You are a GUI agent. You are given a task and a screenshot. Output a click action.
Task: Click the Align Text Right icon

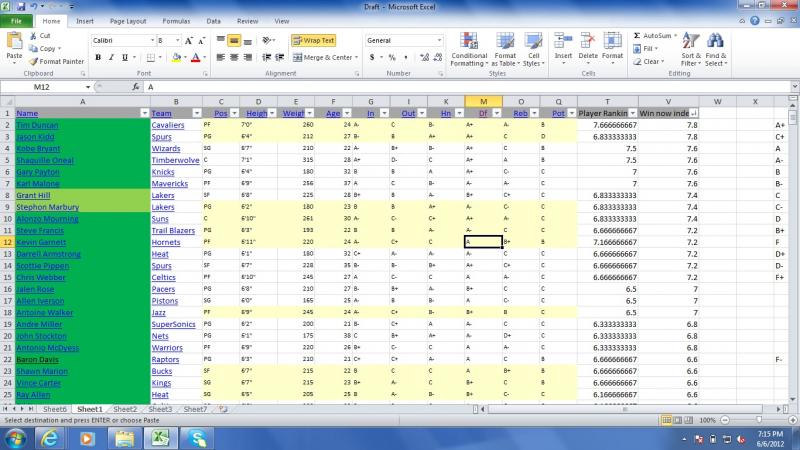point(247,58)
